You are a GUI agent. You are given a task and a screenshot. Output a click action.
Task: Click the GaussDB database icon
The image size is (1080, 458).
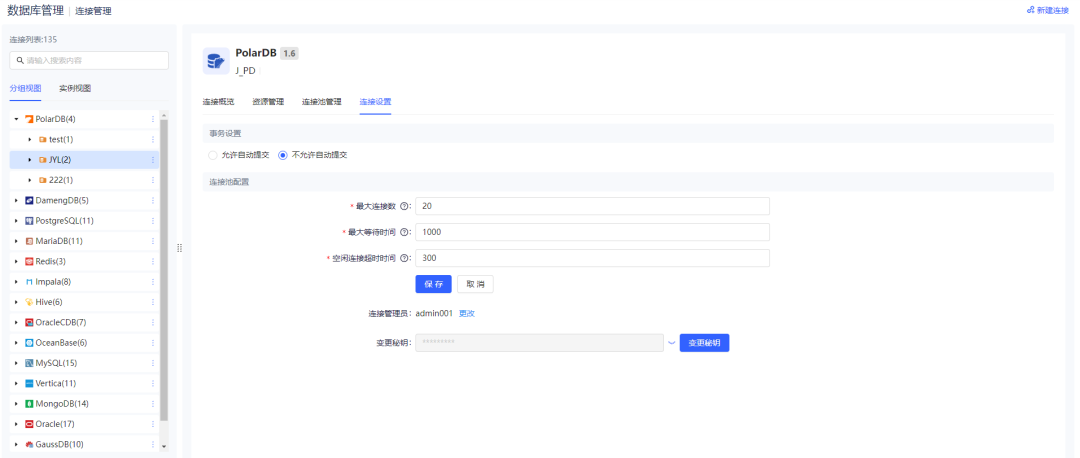coord(29,444)
